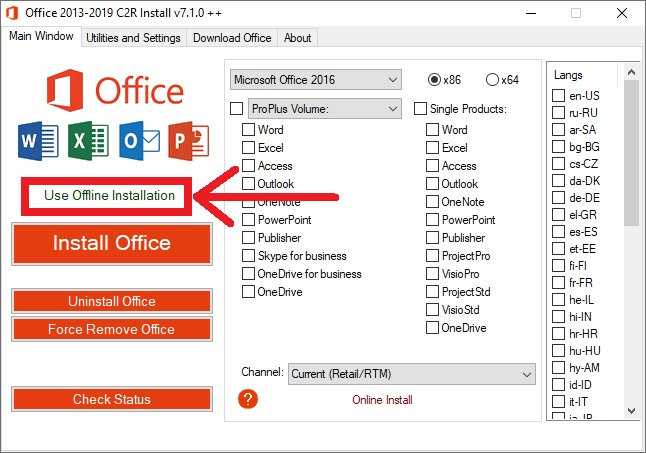The width and height of the screenshot is (646, 453).
Task: Click the Use Offline Installation link
Action: 110,195
